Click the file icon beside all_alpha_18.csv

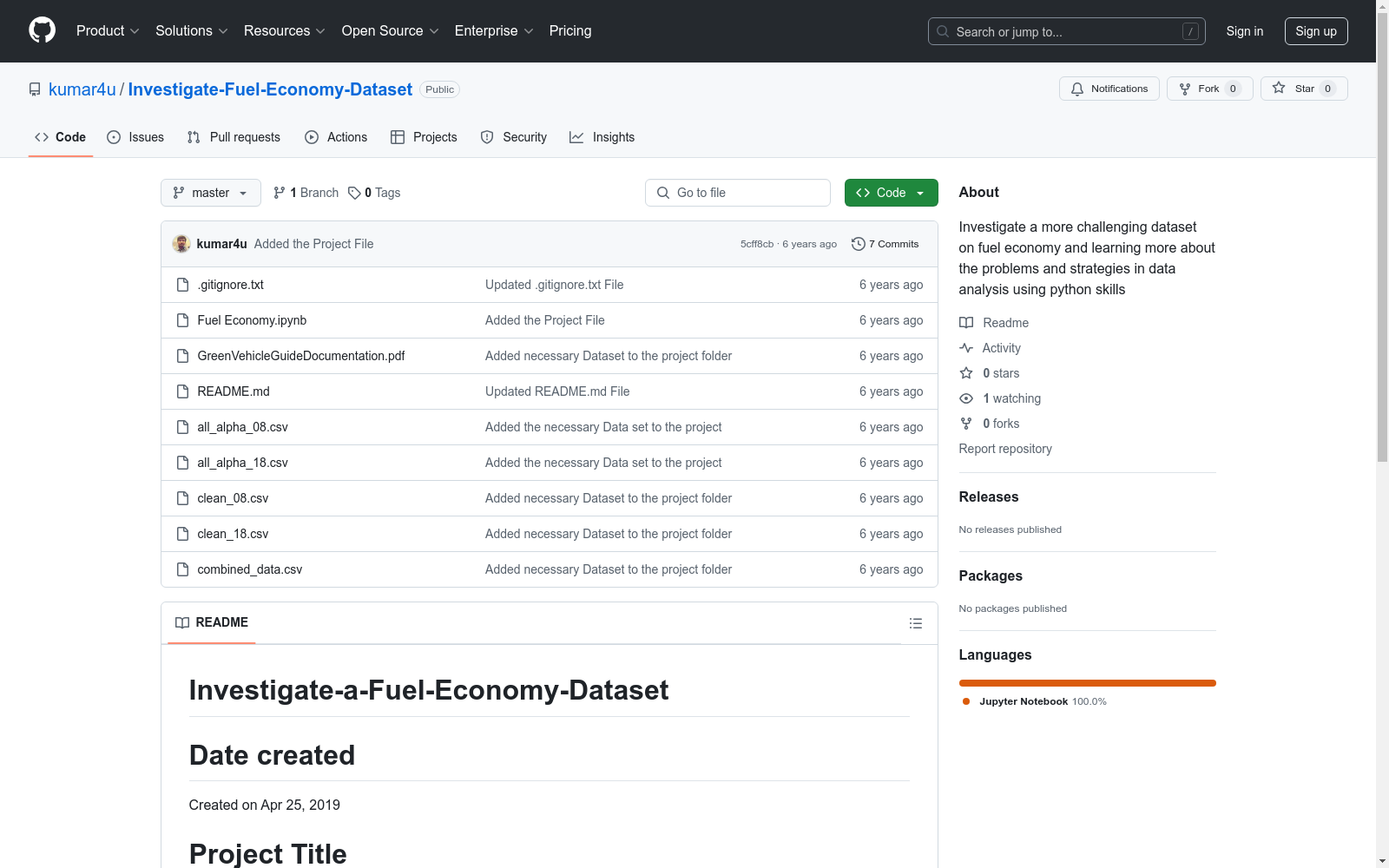[x=182, y=463]
